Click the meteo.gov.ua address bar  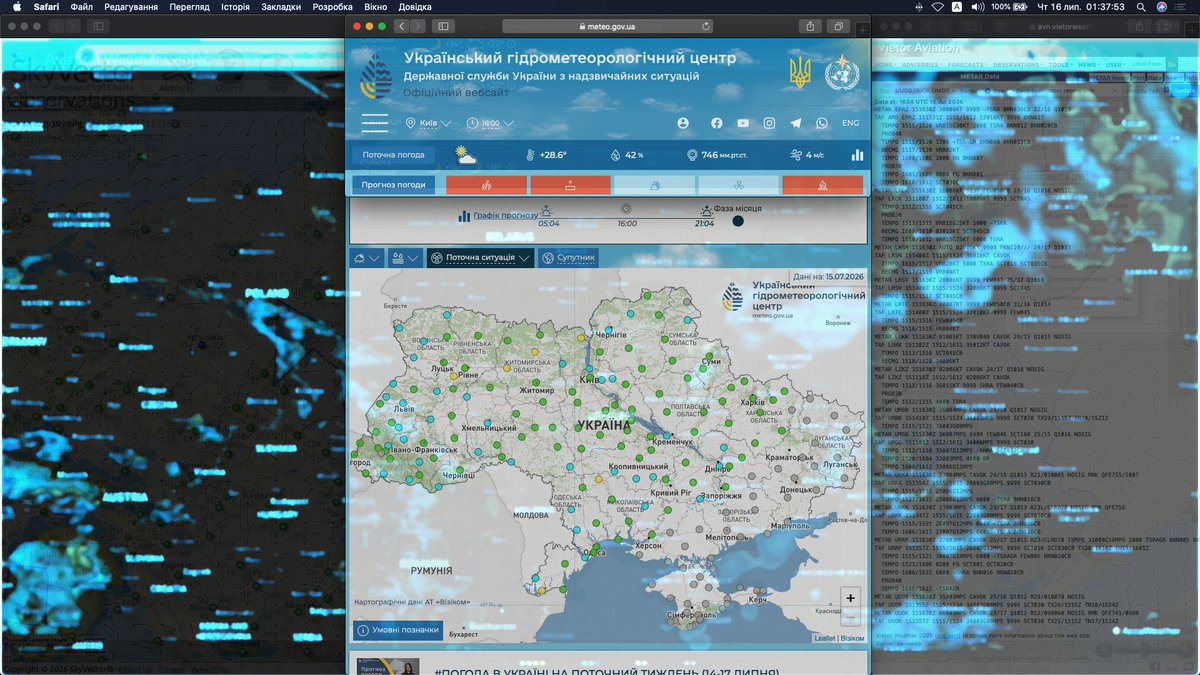click(x=608, y=26)
